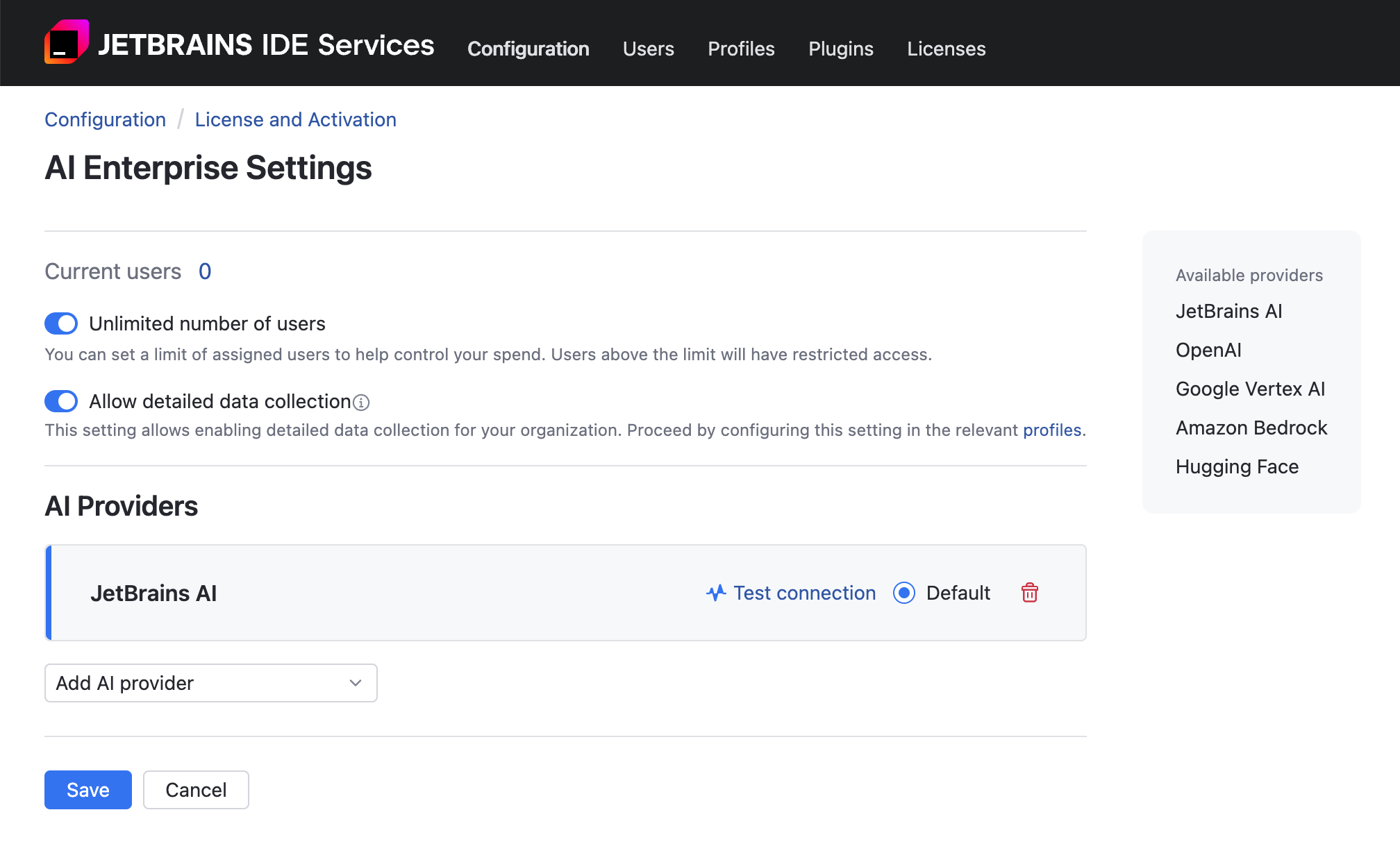
Task: Disable the Unlimited number of users toggle
Action: (x=61, y=323)
